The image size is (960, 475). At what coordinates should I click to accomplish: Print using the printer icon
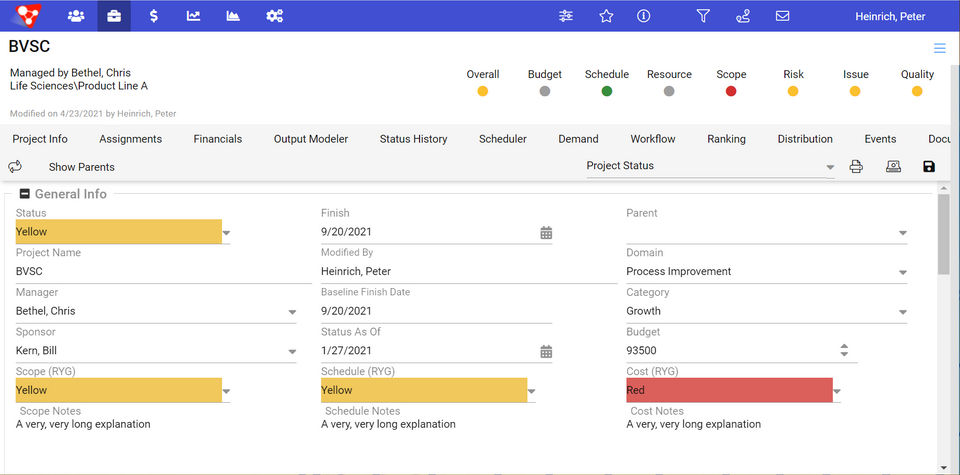[856, 167]
